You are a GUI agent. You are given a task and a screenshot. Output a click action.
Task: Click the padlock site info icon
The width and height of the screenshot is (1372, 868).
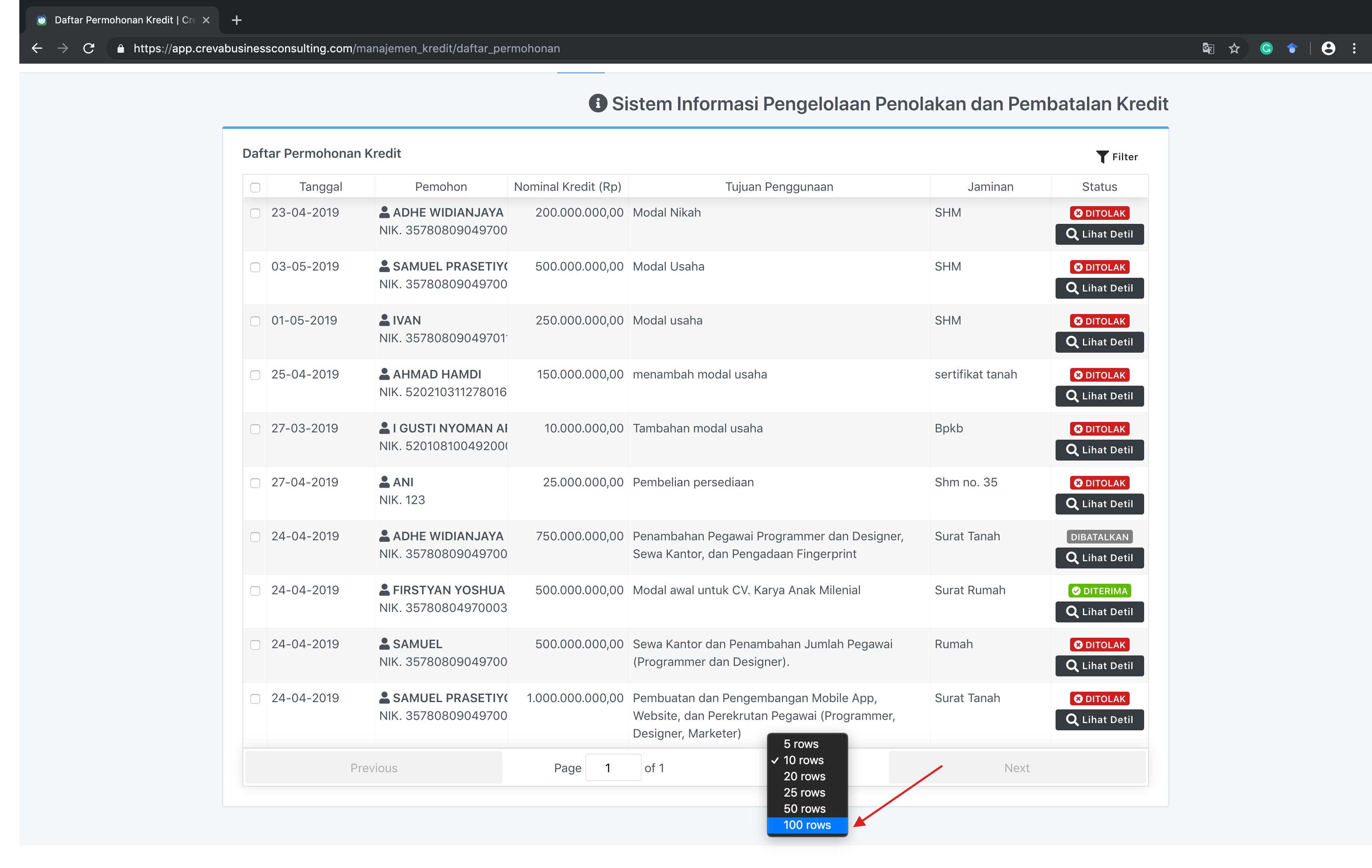(120, 49)
